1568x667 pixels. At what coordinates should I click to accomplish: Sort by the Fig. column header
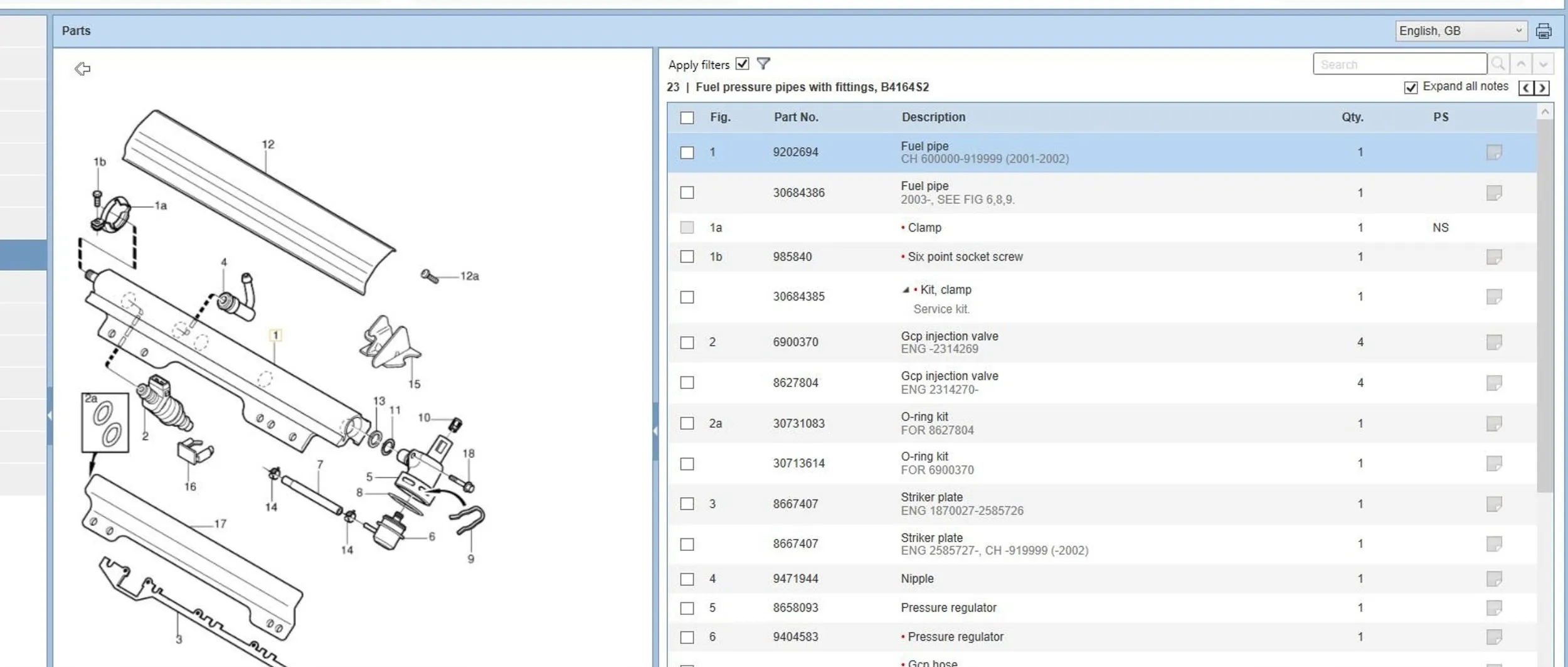[720, 117]
